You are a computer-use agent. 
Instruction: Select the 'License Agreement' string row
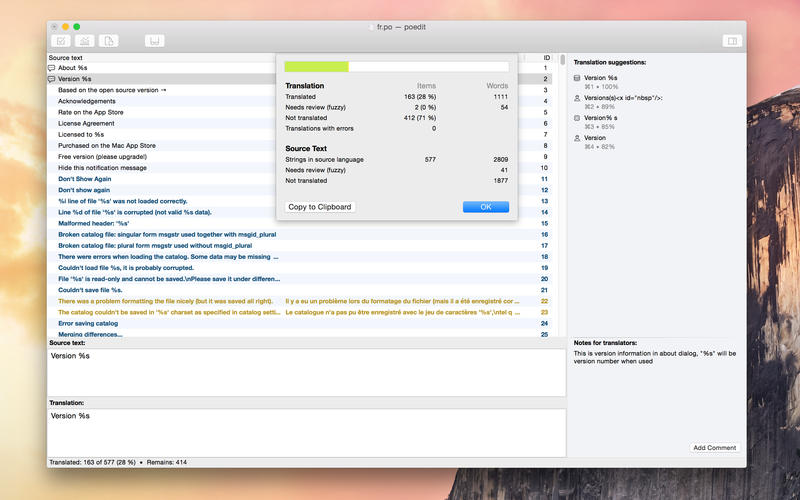299,123
